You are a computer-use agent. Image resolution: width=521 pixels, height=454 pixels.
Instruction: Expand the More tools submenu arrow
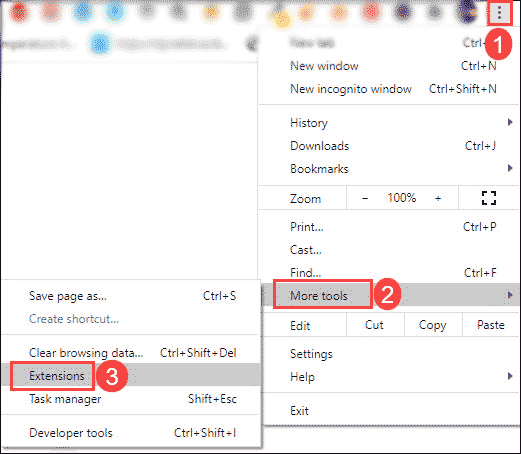(x=510, y=295)
